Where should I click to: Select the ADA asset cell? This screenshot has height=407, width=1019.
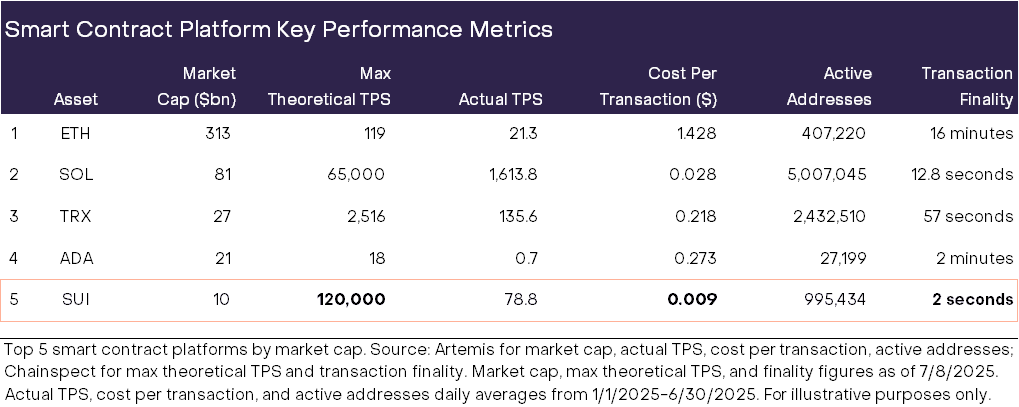pos(69,258)
